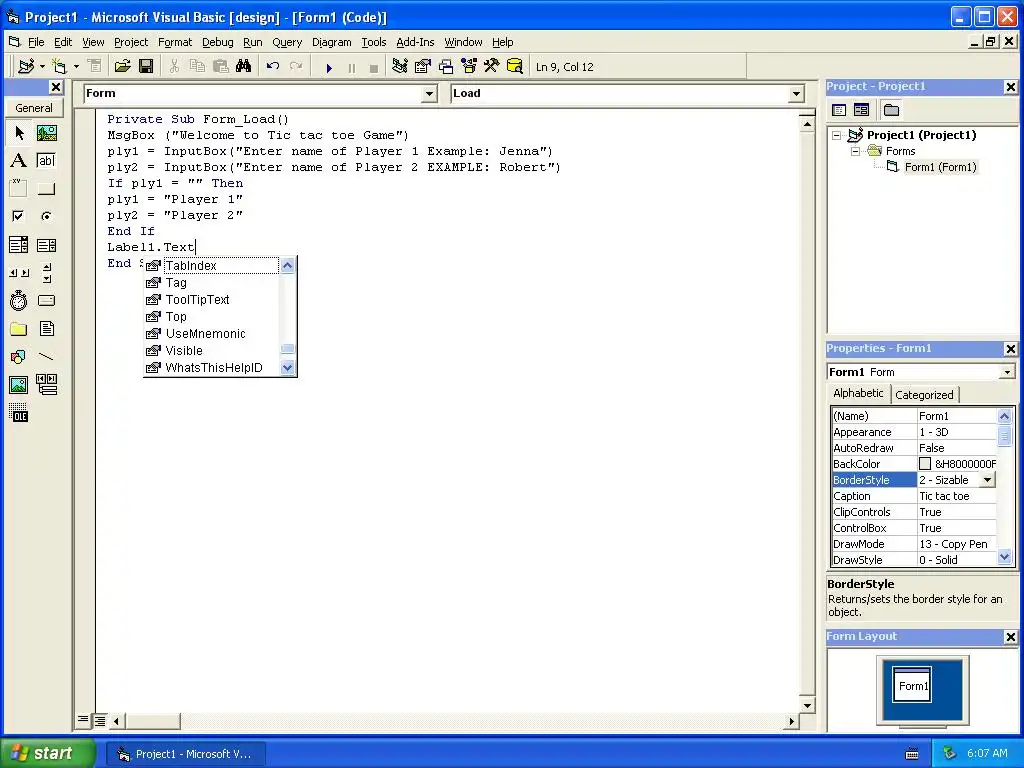Screen dimensions: 1024x768
Task: Select the TextBox control tool
Action: 46,161
